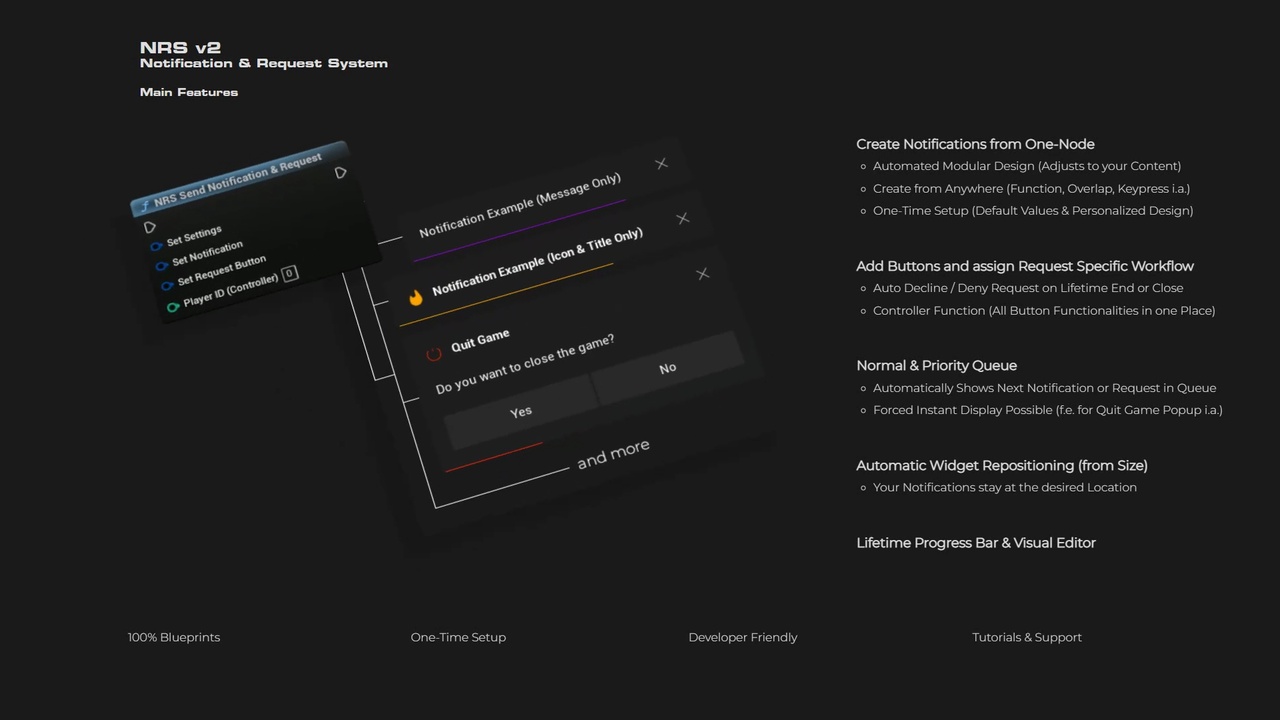Click the function icon on NRS node header
1280x720 pixels.
pyautogui.click(x=144, y=205)
